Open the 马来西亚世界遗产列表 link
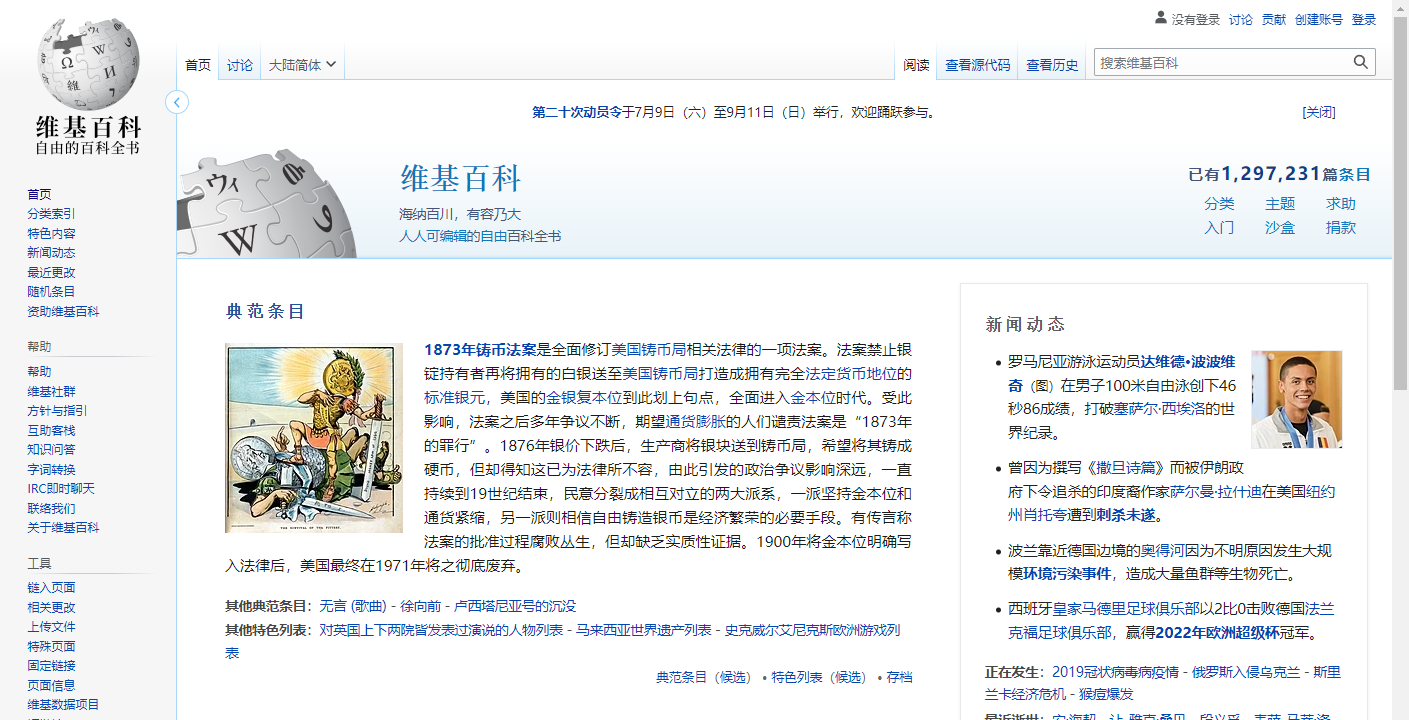 pos(644,630)
